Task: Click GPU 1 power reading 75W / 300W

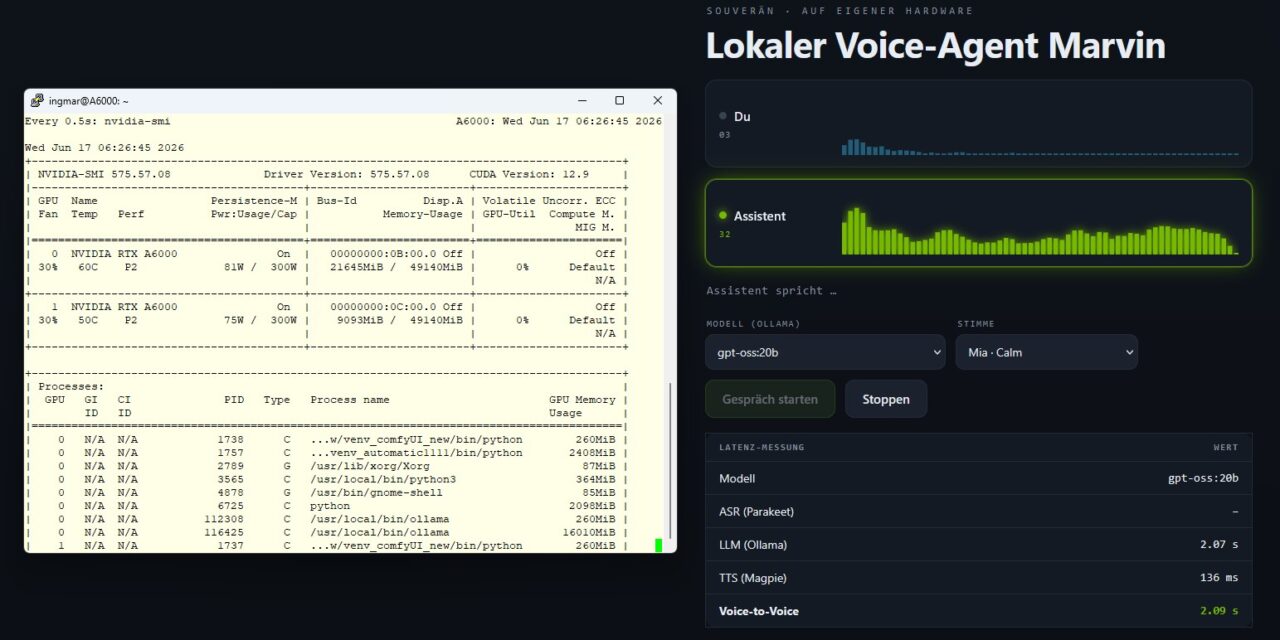Action: coord(260,320)
